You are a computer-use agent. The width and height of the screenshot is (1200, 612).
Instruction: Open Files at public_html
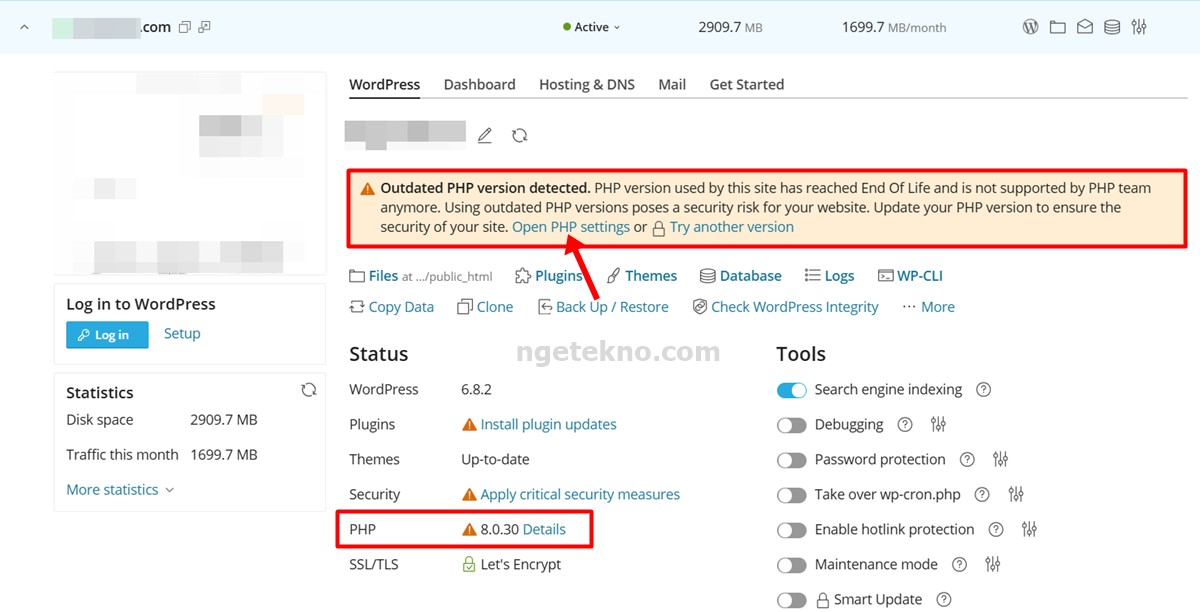[420, 276]
